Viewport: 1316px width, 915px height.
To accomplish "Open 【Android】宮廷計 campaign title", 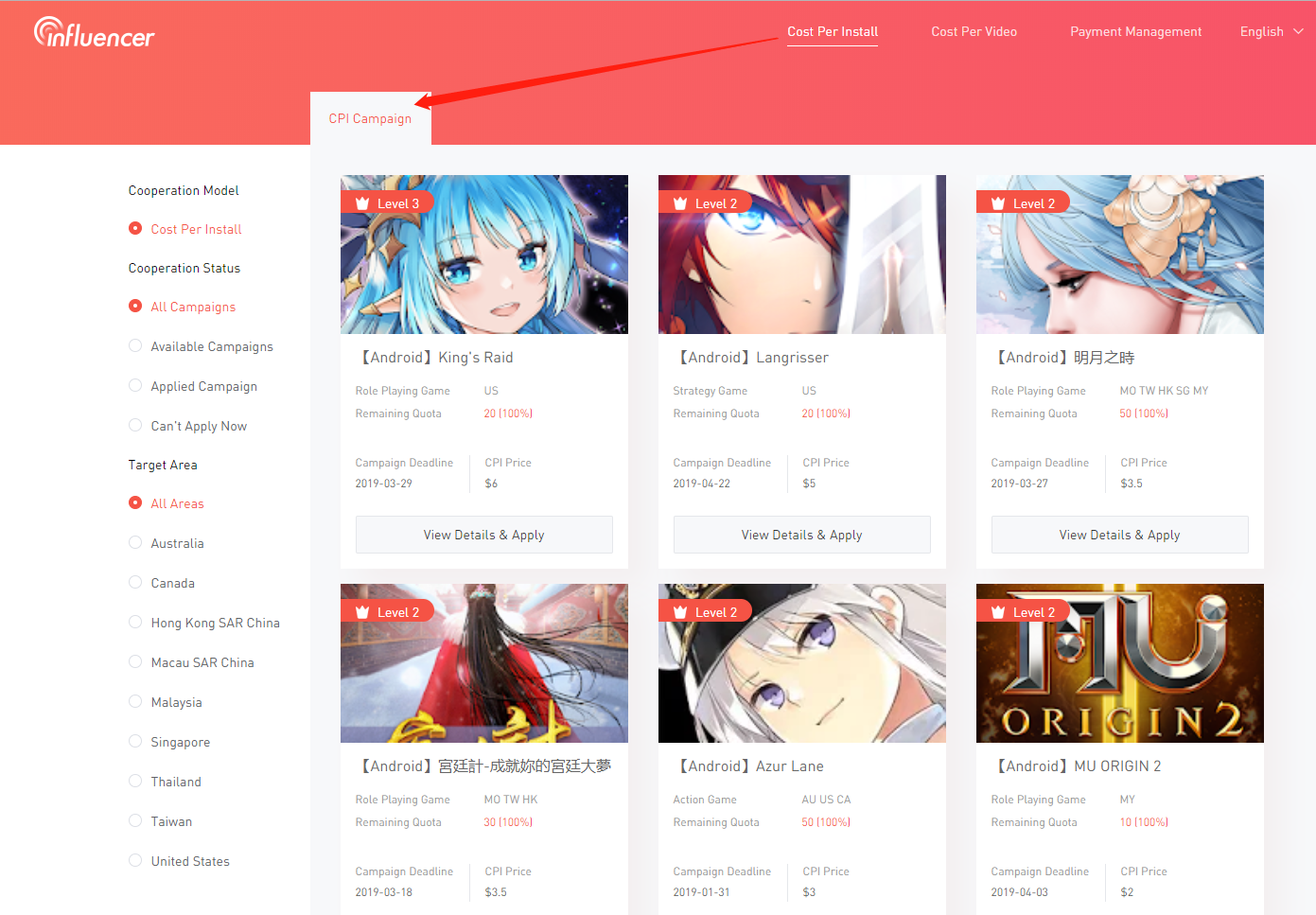I will point(484,765).
